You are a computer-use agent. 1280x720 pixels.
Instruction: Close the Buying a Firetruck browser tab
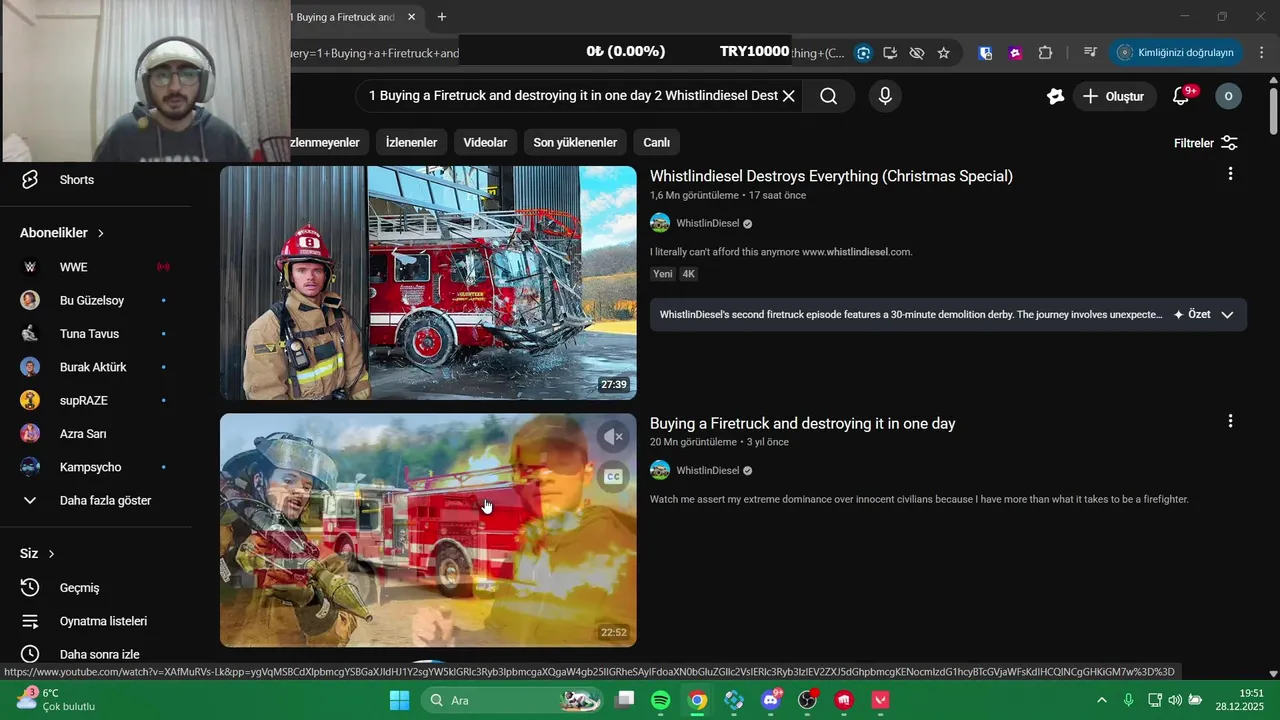(411, 17)
